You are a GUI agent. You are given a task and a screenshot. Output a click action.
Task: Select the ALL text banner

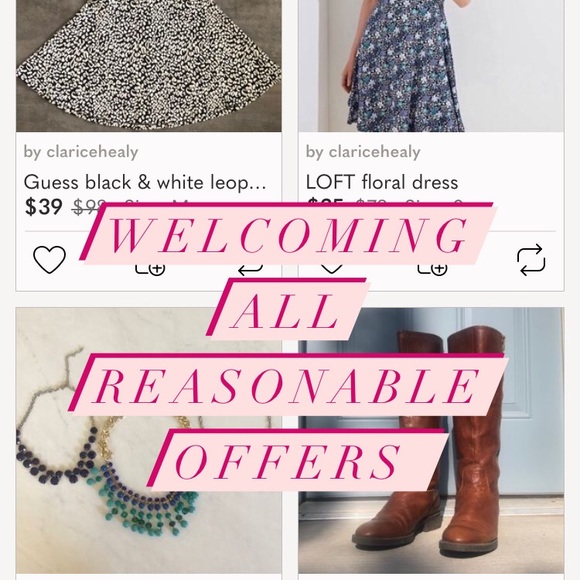[x=288, y=309]
